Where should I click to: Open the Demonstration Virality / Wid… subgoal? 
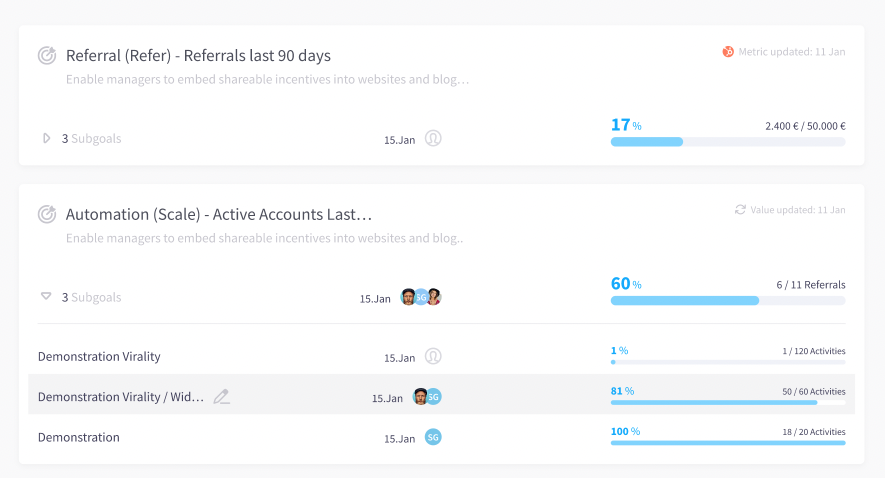tap(120, 397)
